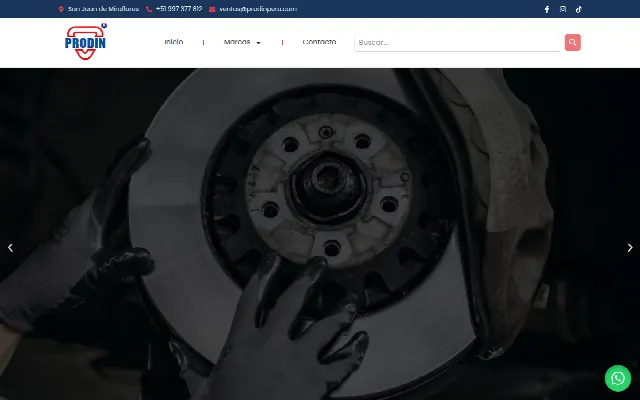Click the red search magnifier button
The image size is (640, 400).
573,42
